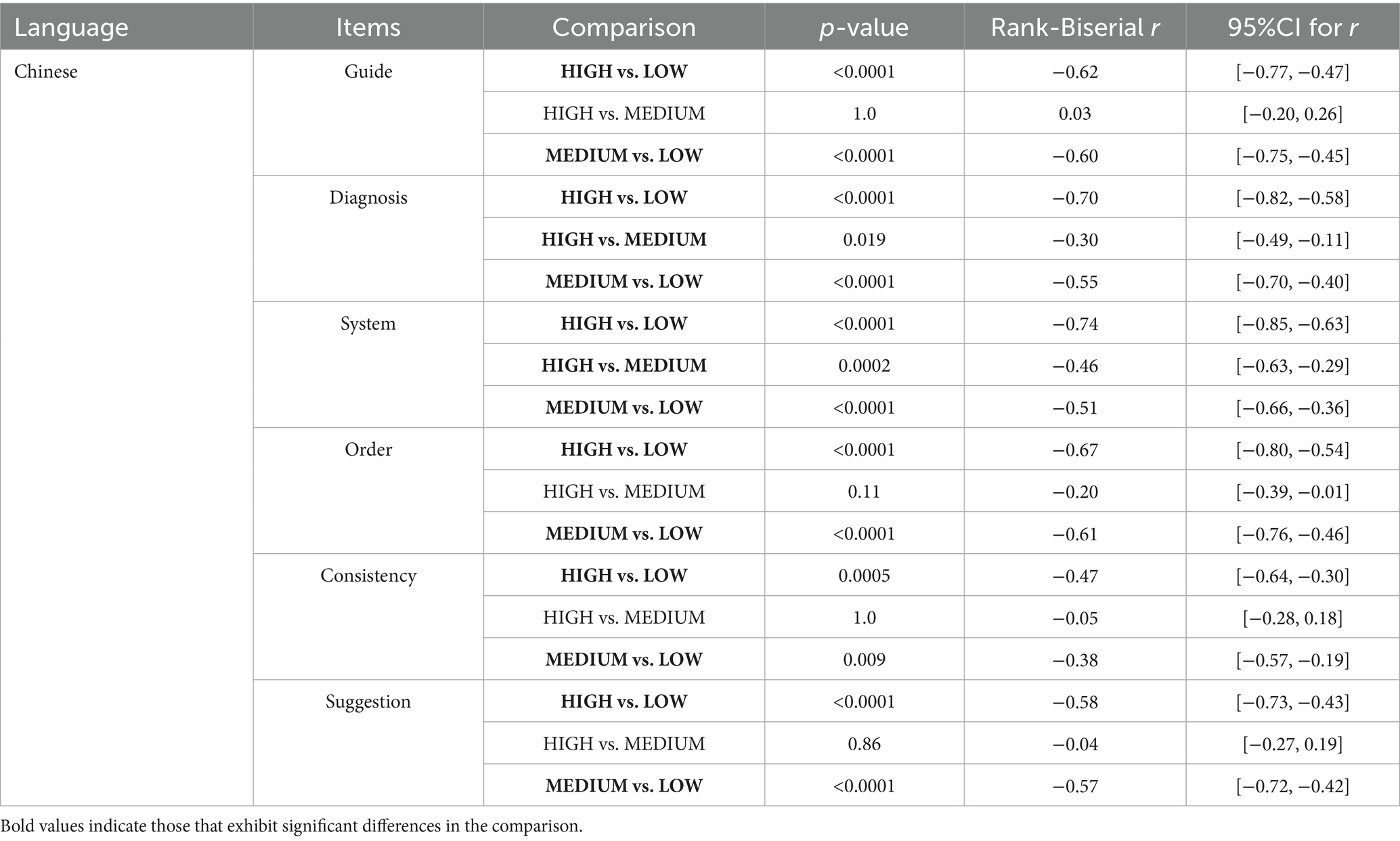
Task: Select the Order item cell
Action: [368, 450]
